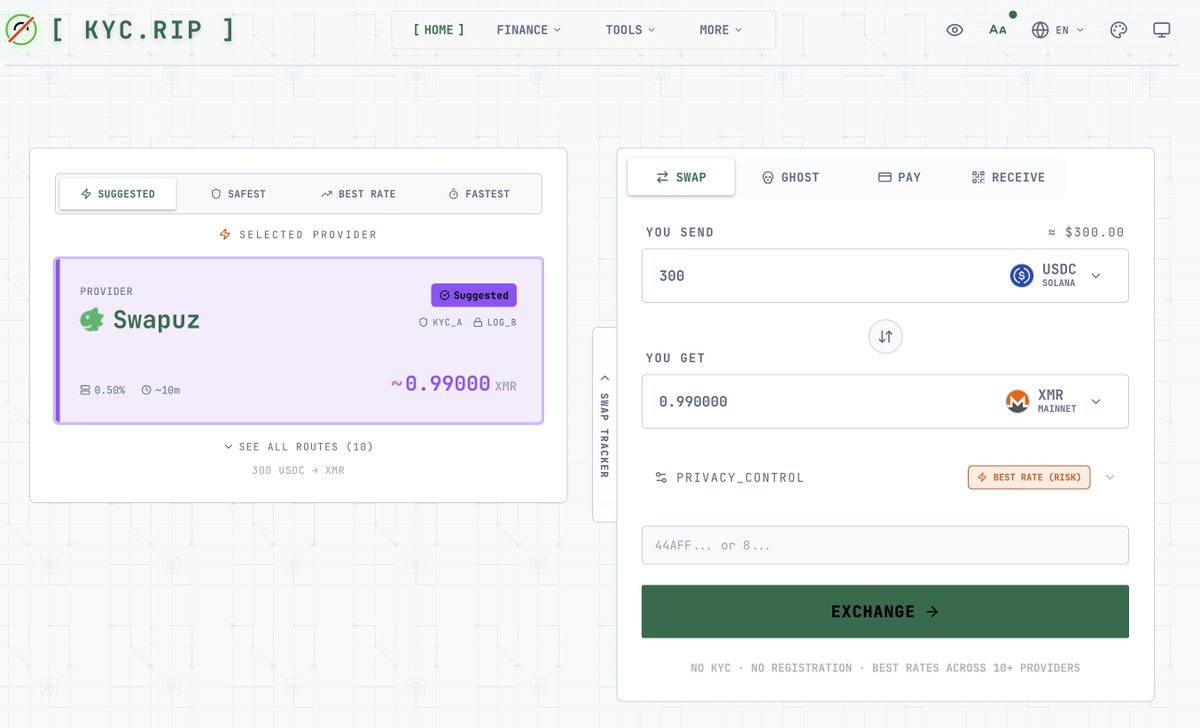1200x728 pixels.
Task: Expand SEE ALL ROUTES (10)
Action: click(299, 447)
